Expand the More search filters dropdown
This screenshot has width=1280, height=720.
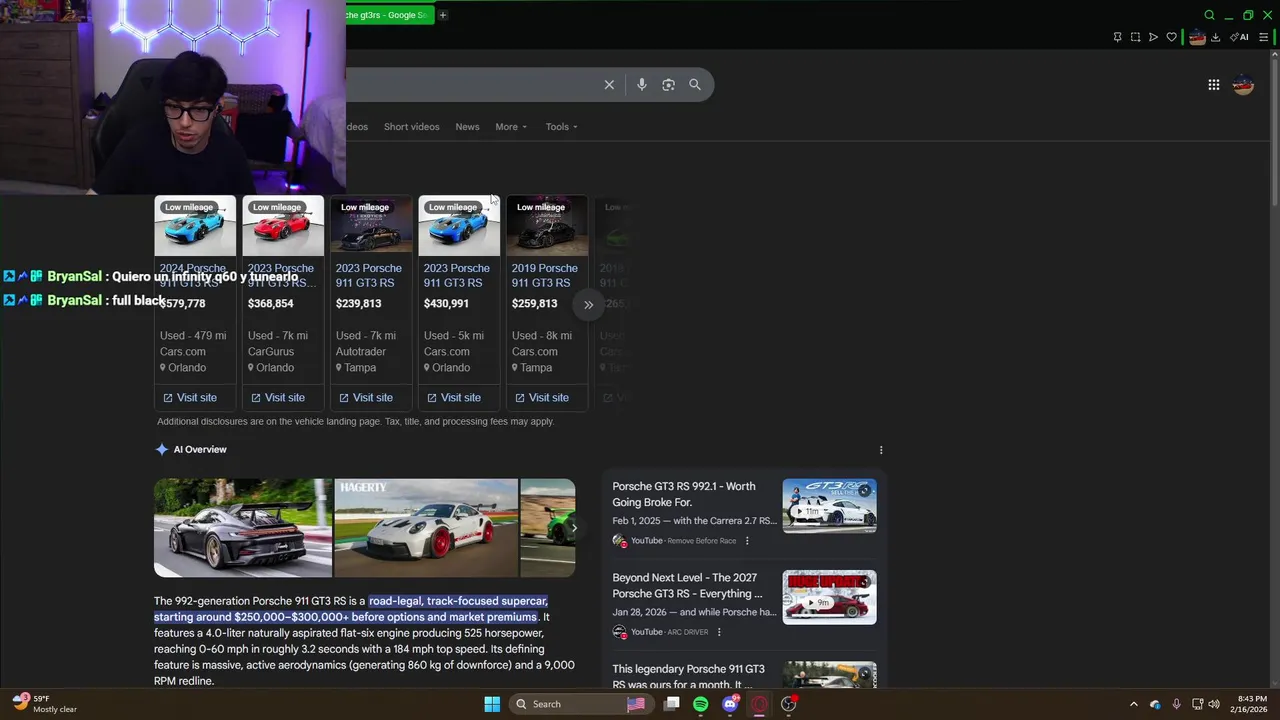pos(510,127)
